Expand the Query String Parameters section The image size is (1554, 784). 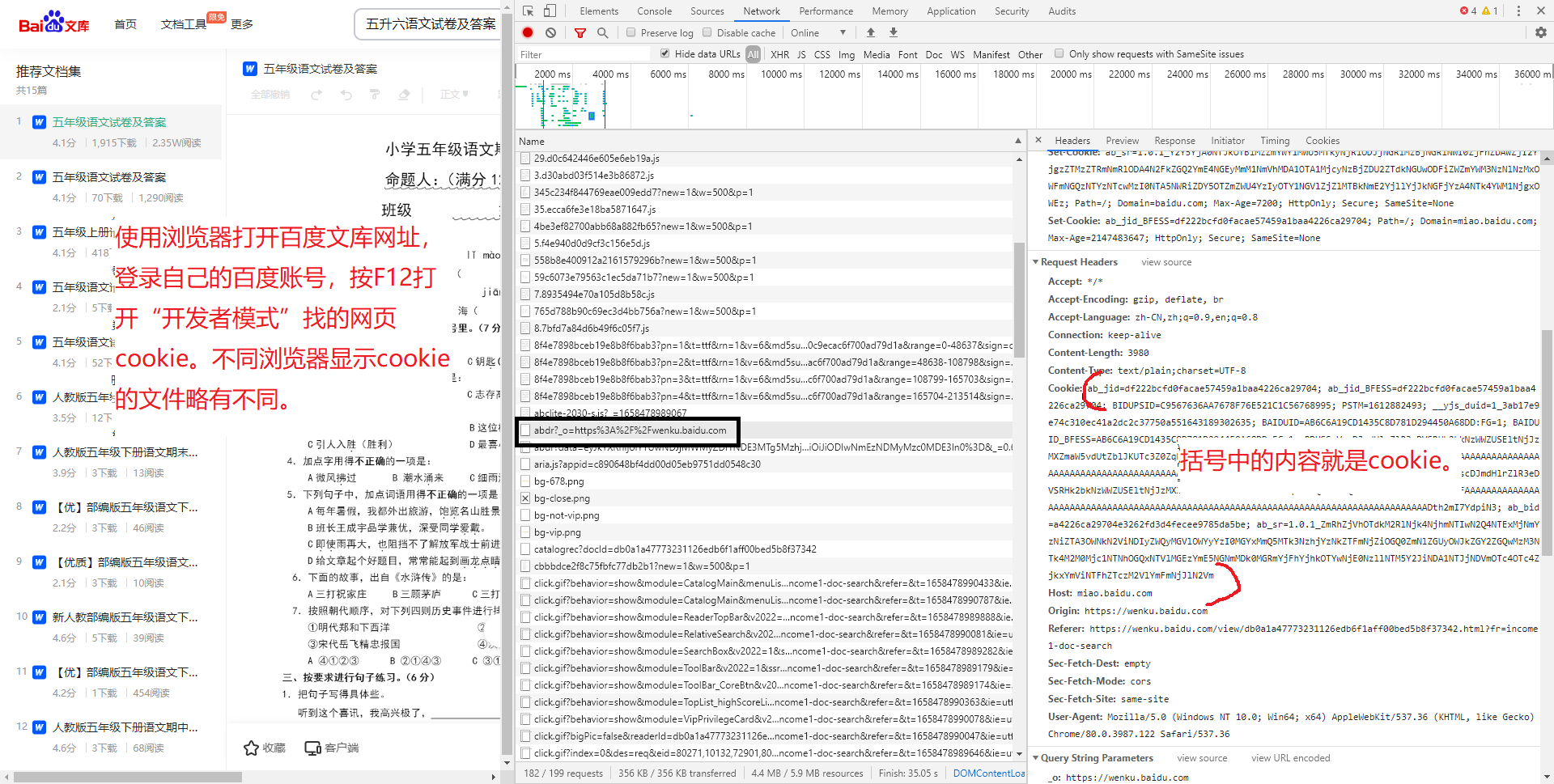coord(1036,757)
